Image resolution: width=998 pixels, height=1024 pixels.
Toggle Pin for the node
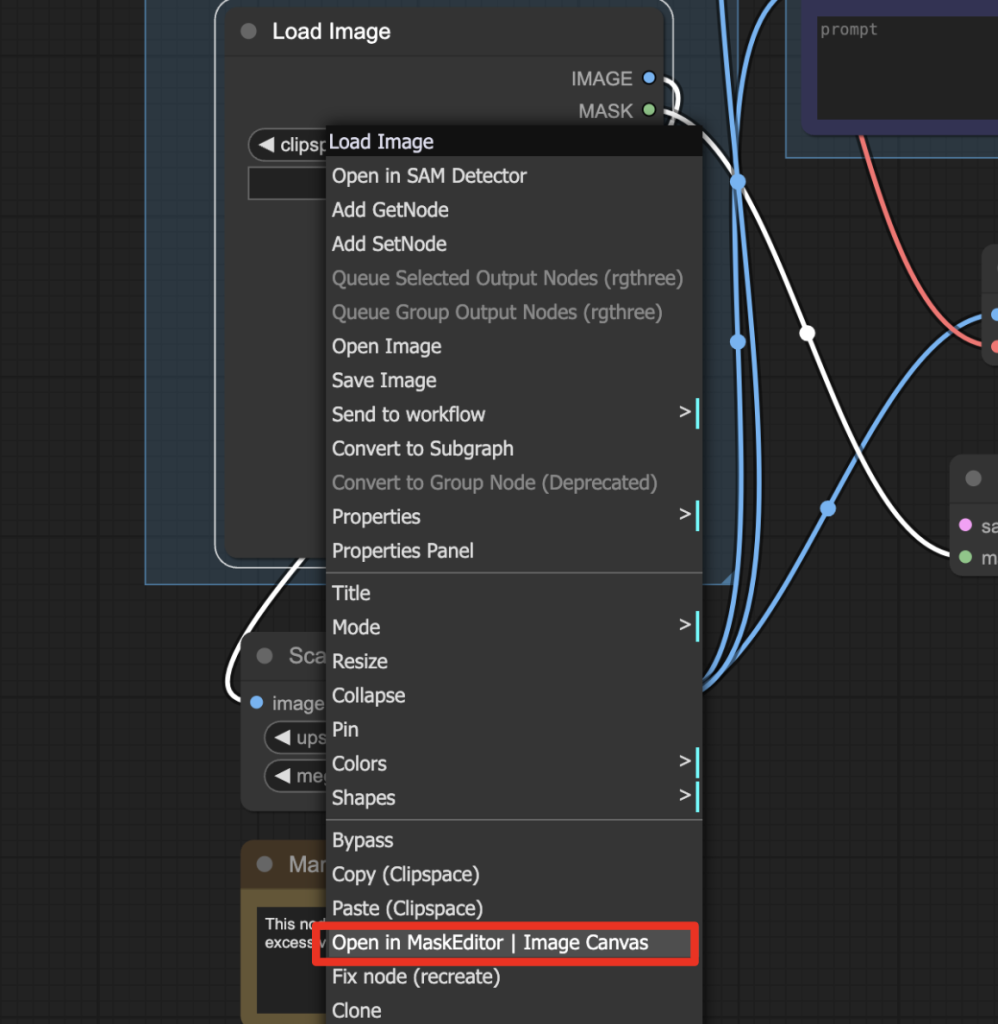tap(345, 729)
